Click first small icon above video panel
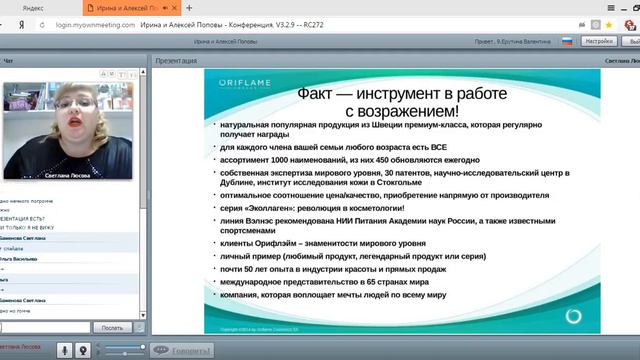The height and width of the screenshot is (360, 640). [x=103, y=74]
